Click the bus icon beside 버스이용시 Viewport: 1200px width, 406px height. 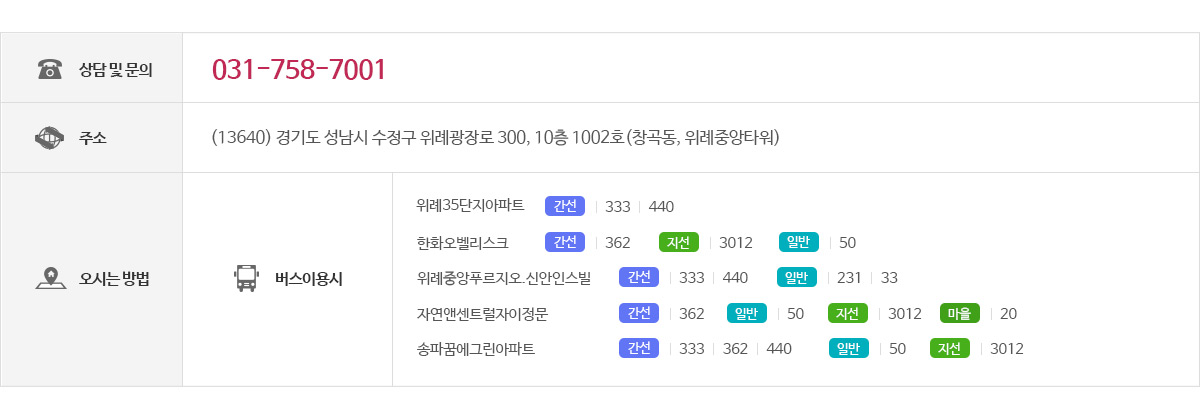[x=245, y=278]
